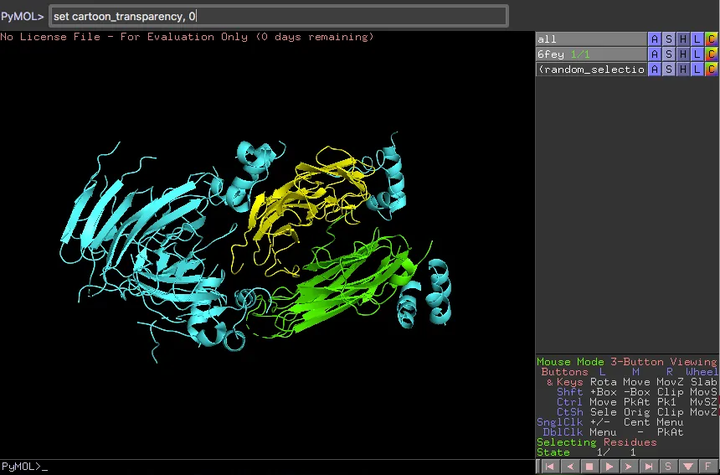720x475 pixels.
Task: Toggle the (random_selectio entry on or off
Action: (591, 69)
